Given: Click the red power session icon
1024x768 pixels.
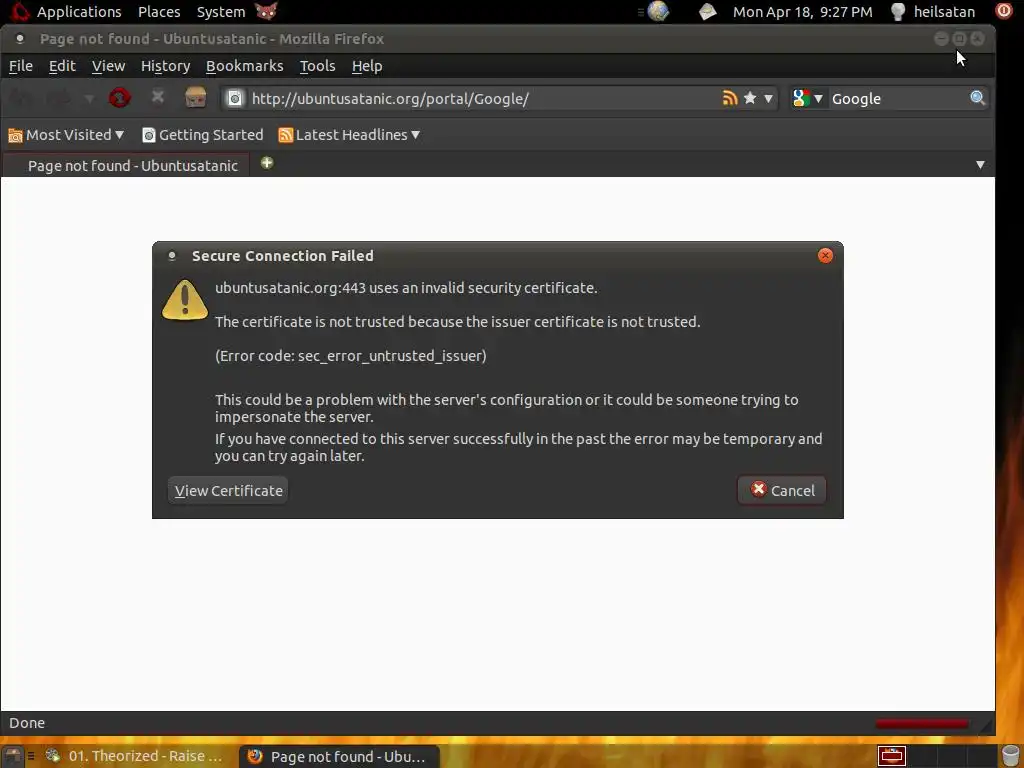Looking at the screenshot, I should (1003, 10).
